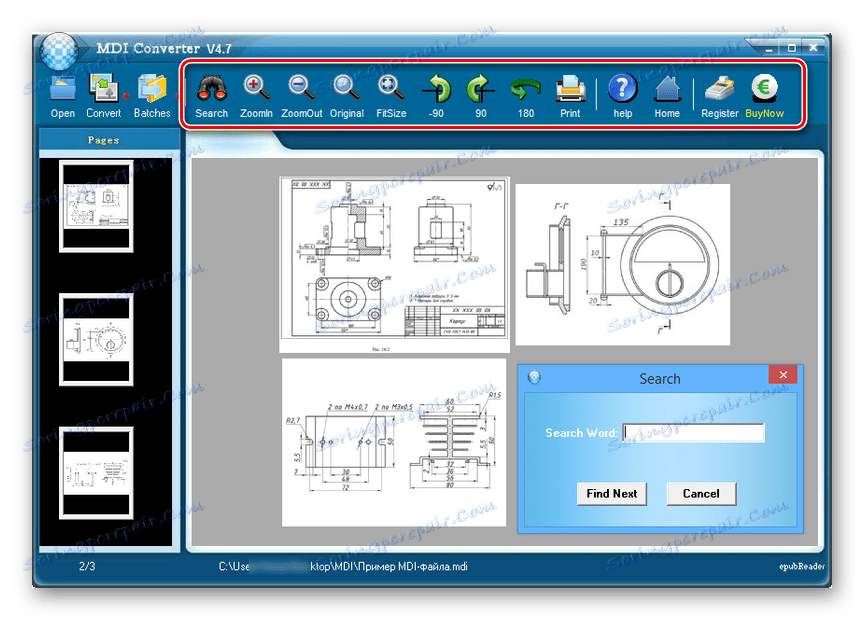The width and height of the screenshot is (864, 620).
Task: Zoom in with the ZoomIn magnifier
Action: [256, 96]
